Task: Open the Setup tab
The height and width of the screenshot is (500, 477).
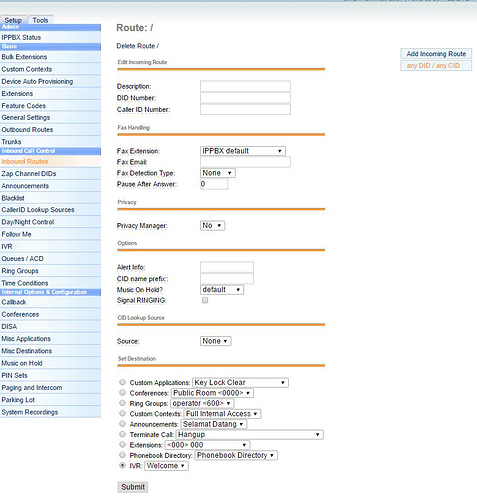Action: point(13,20)
